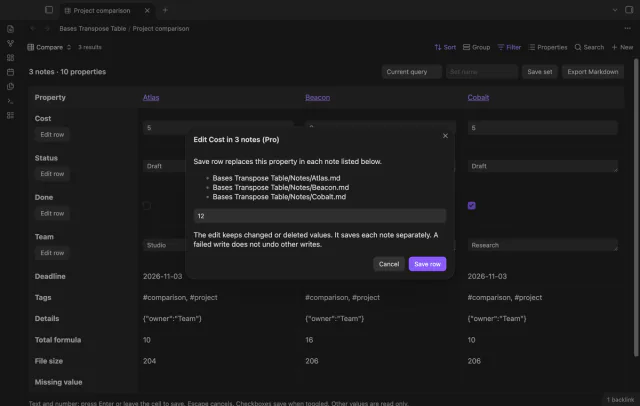Click Edit row under Status
640x406 pixels.
click(52, 174)
